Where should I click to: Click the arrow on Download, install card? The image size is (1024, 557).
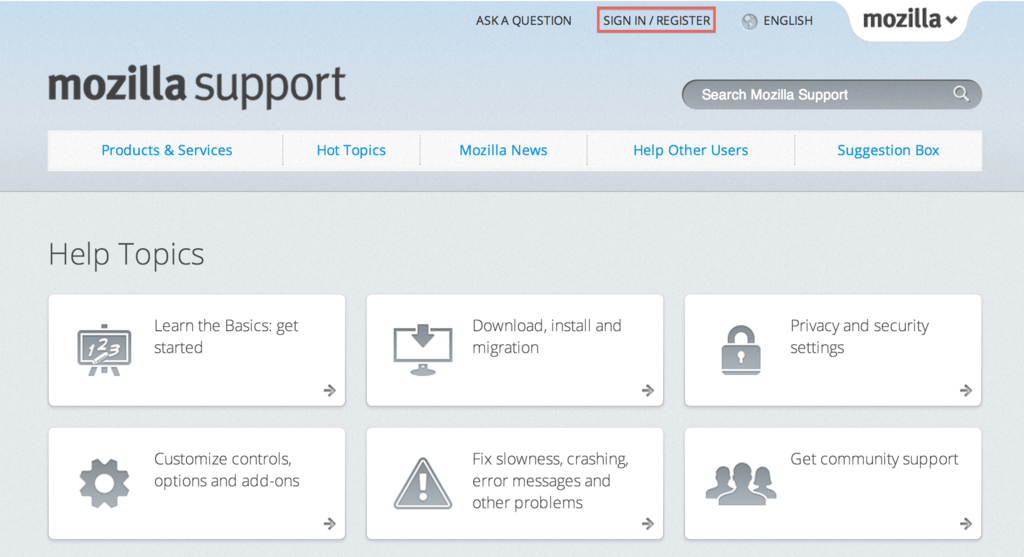[648, 390]
